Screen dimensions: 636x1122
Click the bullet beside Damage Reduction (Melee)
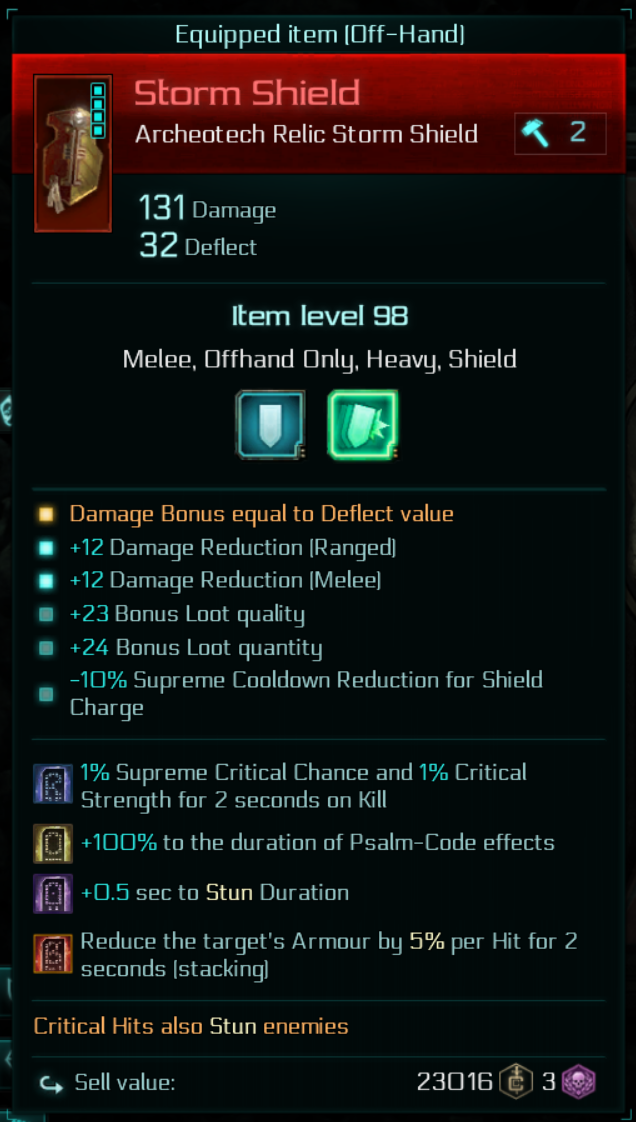[46, 581]
